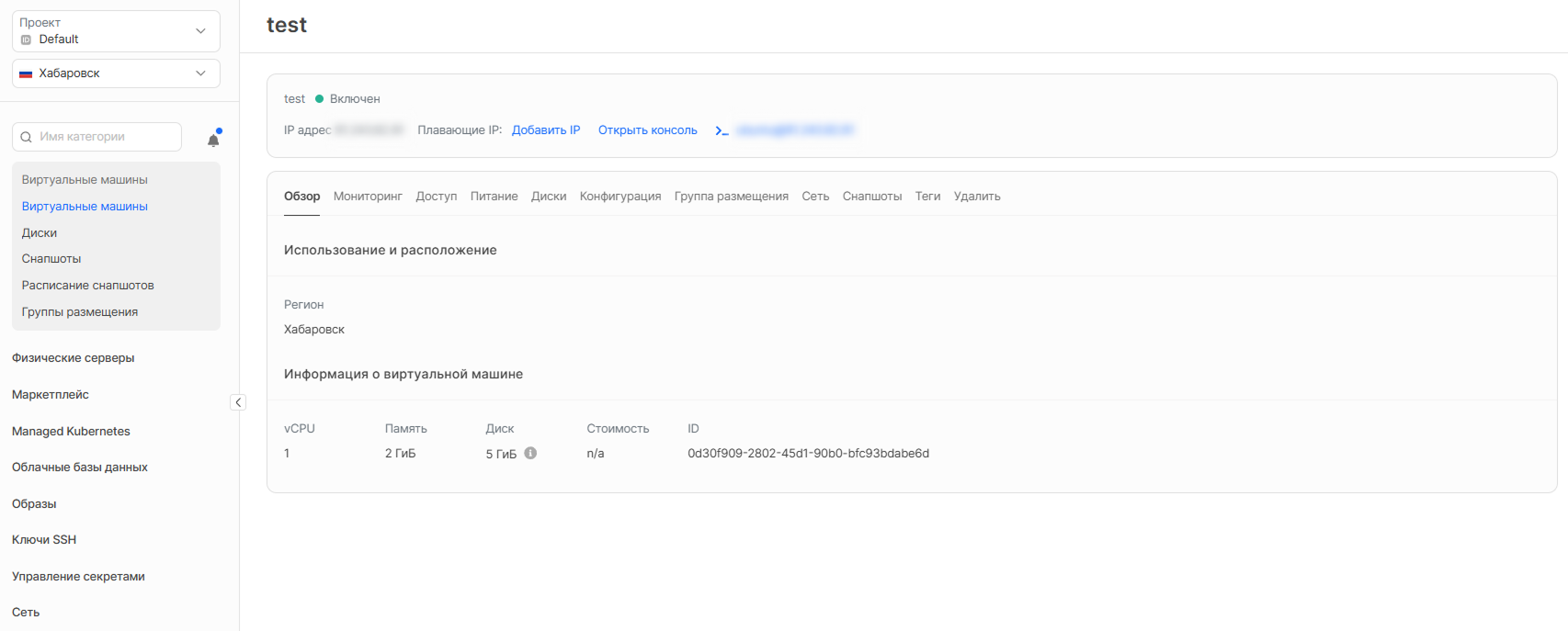Click the test breadcrumb link
This screenshot has width=1568, height=631.
(x=294, y=99)
